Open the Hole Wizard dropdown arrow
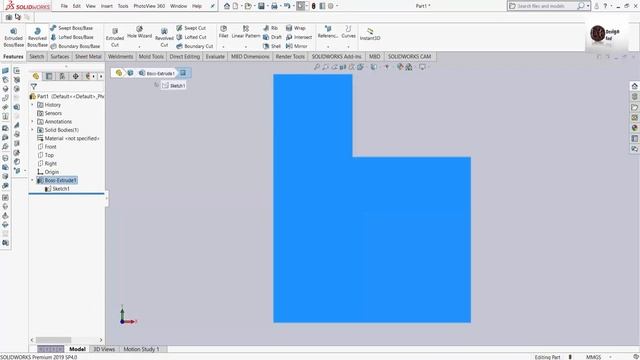Image resolution: width=640 pixels, height=360 pixels. click(x=139, y=47)
